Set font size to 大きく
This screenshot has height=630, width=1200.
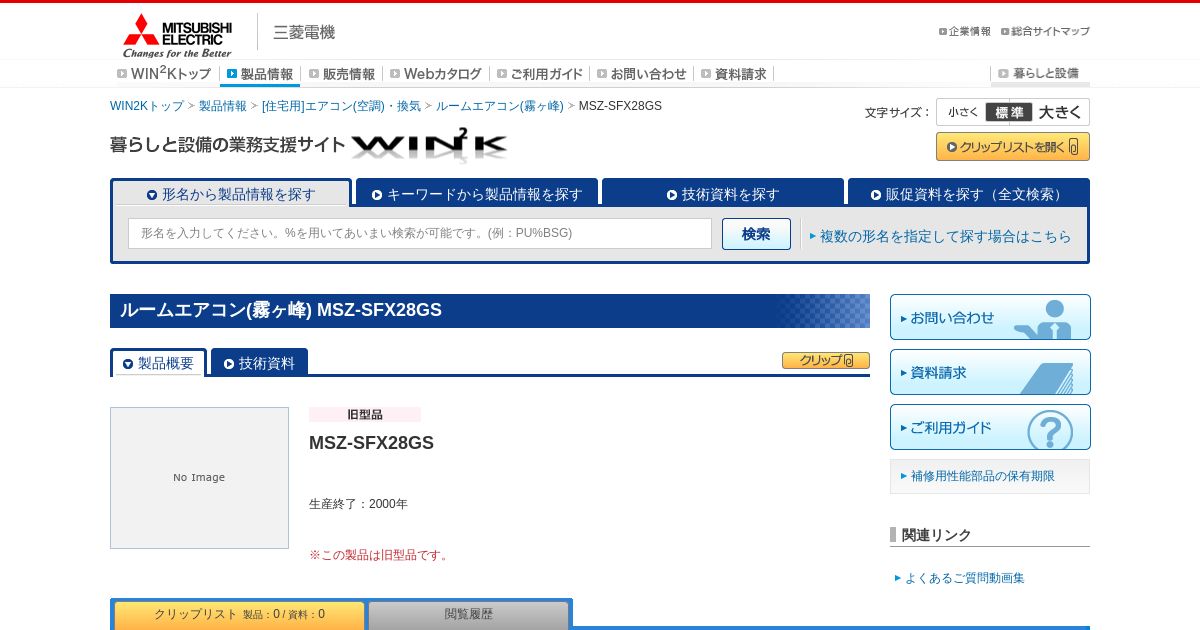pos(1060,112)
